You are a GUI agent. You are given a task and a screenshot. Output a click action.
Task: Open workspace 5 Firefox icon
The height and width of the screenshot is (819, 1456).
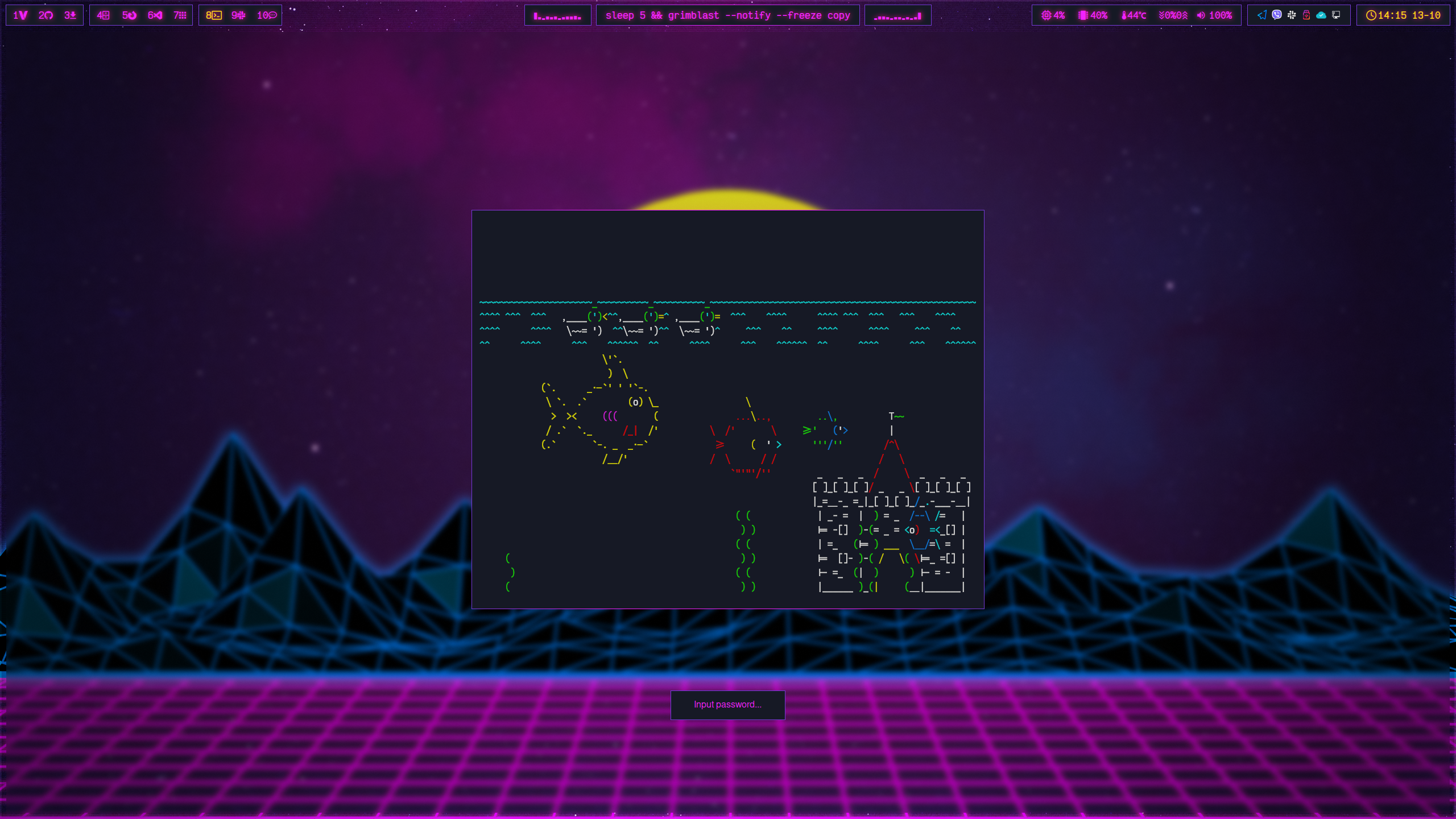coord(129,15)
